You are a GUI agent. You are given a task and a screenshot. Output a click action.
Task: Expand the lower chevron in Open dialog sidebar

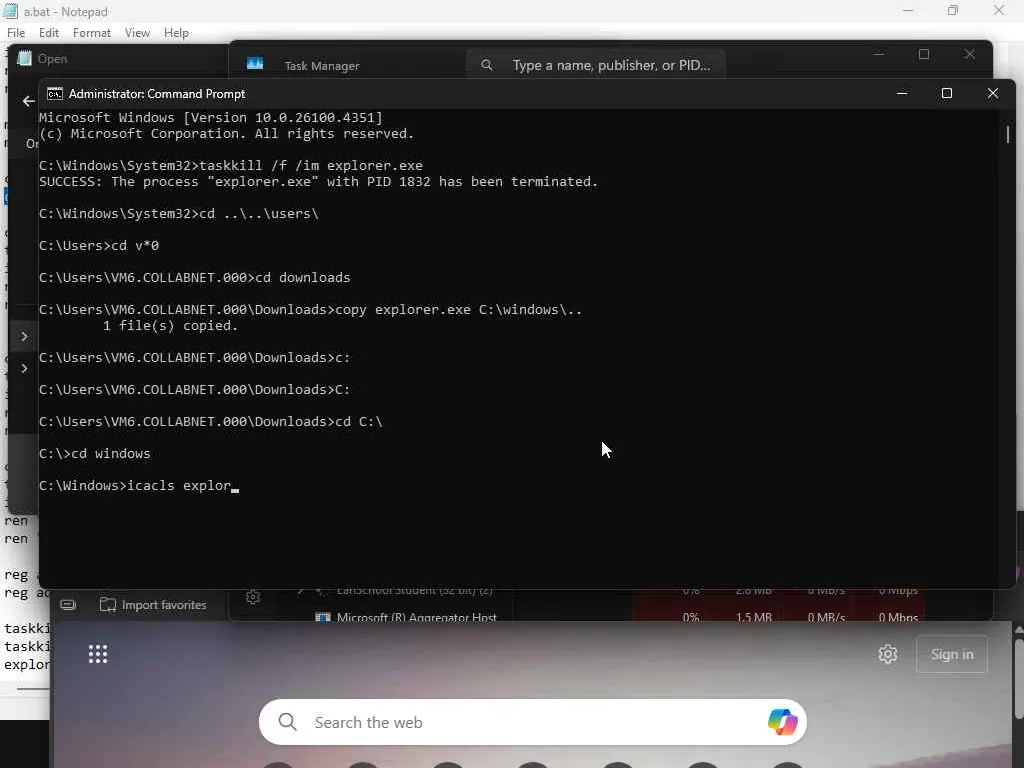point(24,368)
